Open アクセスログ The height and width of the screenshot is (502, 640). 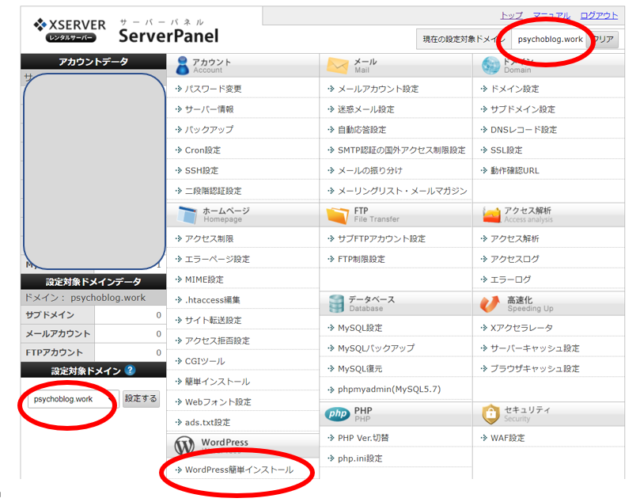tap(514, 259)
